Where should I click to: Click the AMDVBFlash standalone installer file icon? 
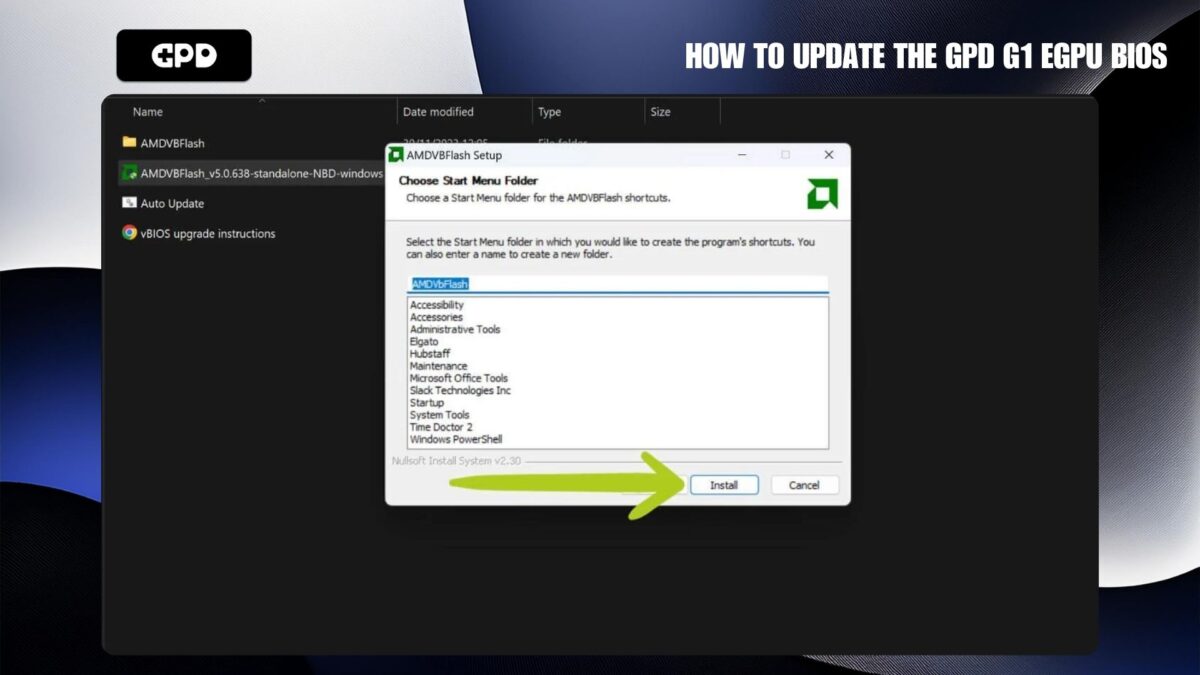click(129, 173)
